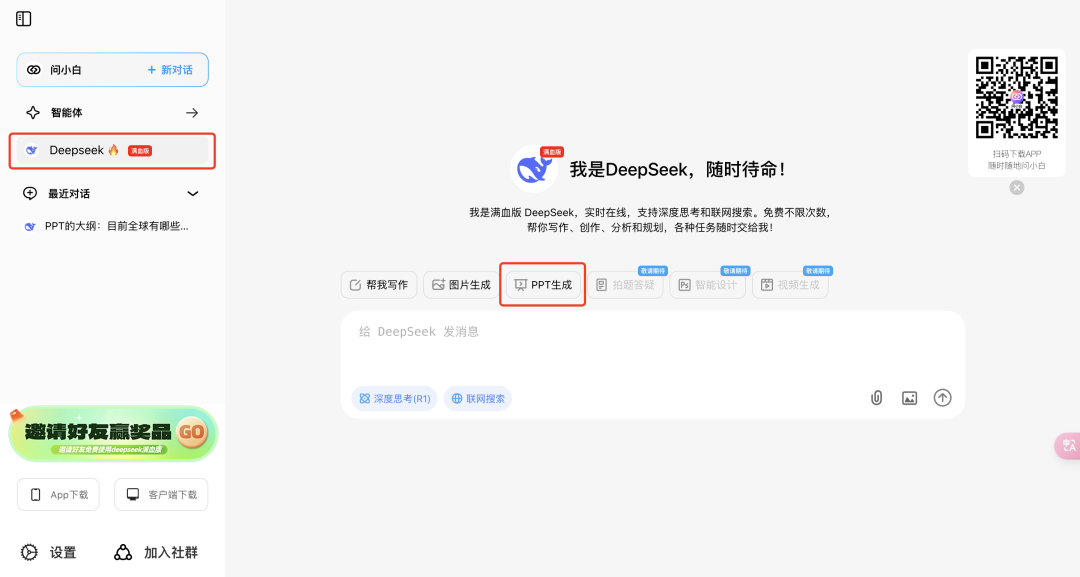Screen dimensions: 1080x577
Task: Click the DeepSeek whale logo avatar
Action: (534, 169)
